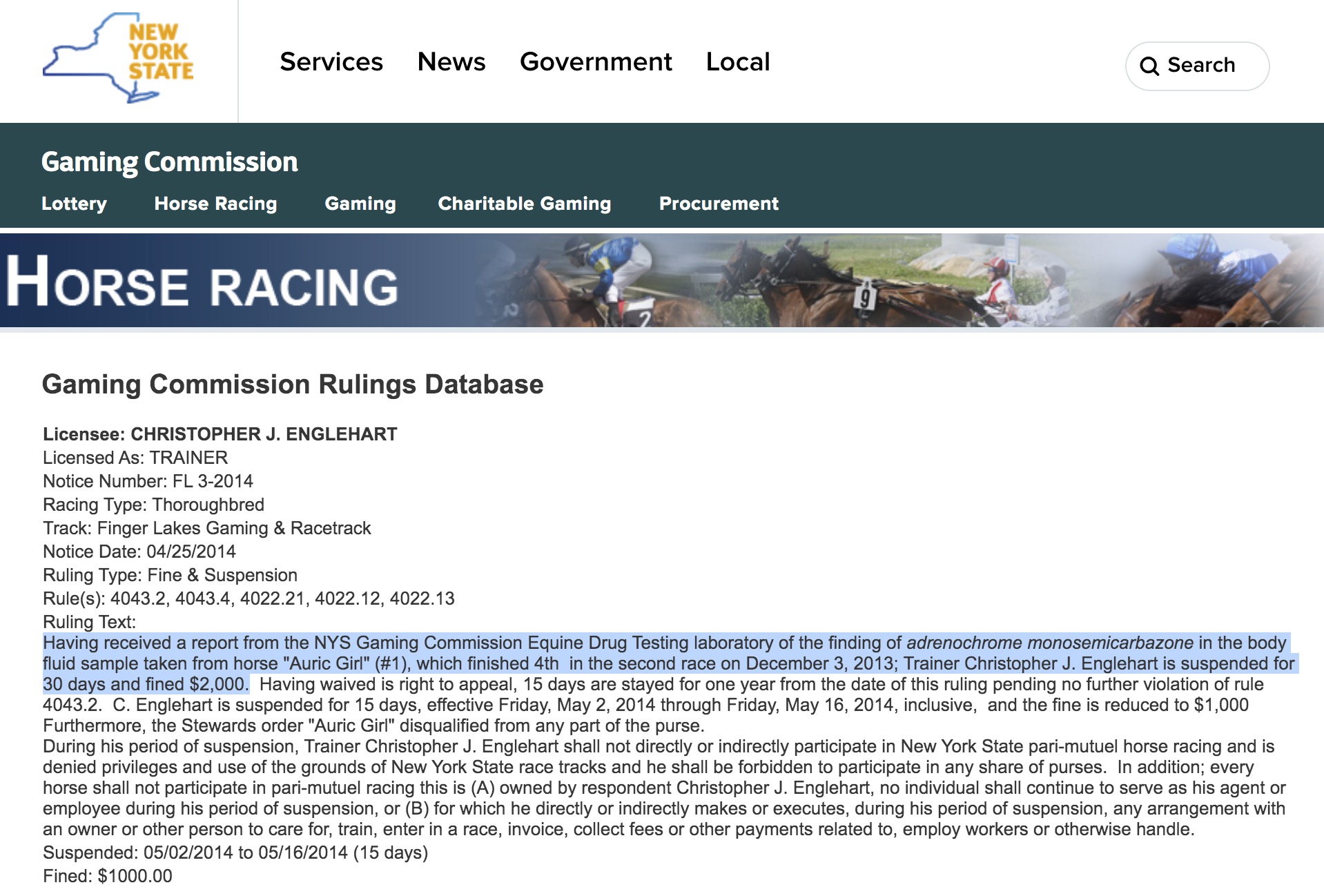Select the Charitable Gaming nav item
The height and width of the screenshot is (896, 1324).
tap(525, 204)
